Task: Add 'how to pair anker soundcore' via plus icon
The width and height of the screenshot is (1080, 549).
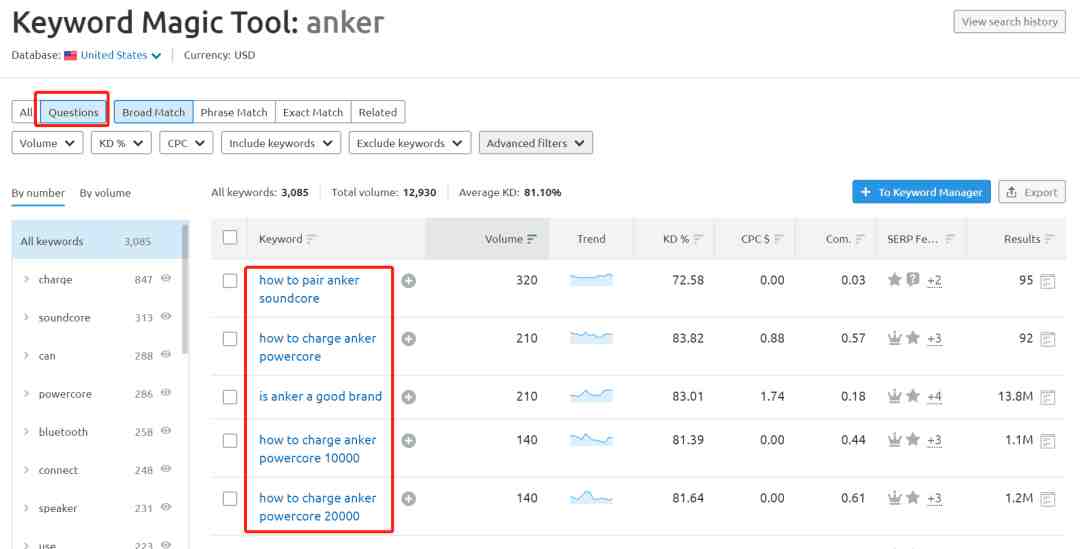Action: [x=408, y=281]
